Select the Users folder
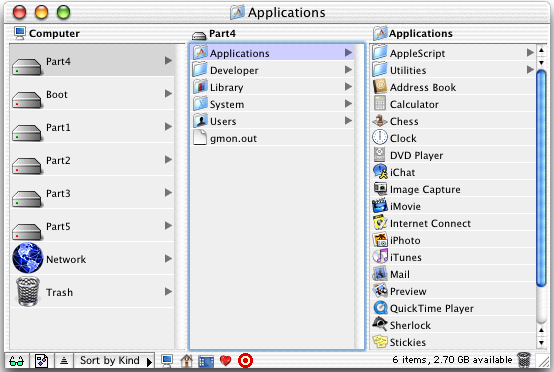The height and width of the screenshot is (372, 554). (x=272, y=121)
